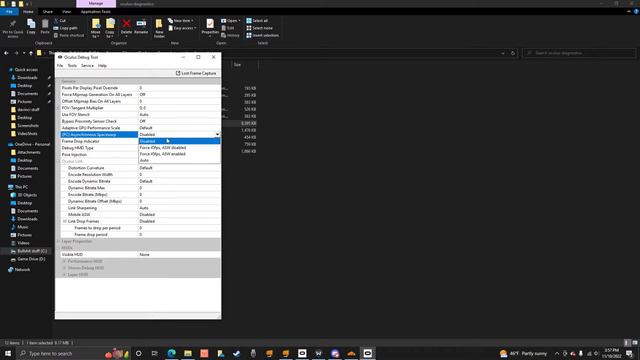Select the Frame Drop Indicator row
This screenshot has height=360, width=640.
coord(100,141)
